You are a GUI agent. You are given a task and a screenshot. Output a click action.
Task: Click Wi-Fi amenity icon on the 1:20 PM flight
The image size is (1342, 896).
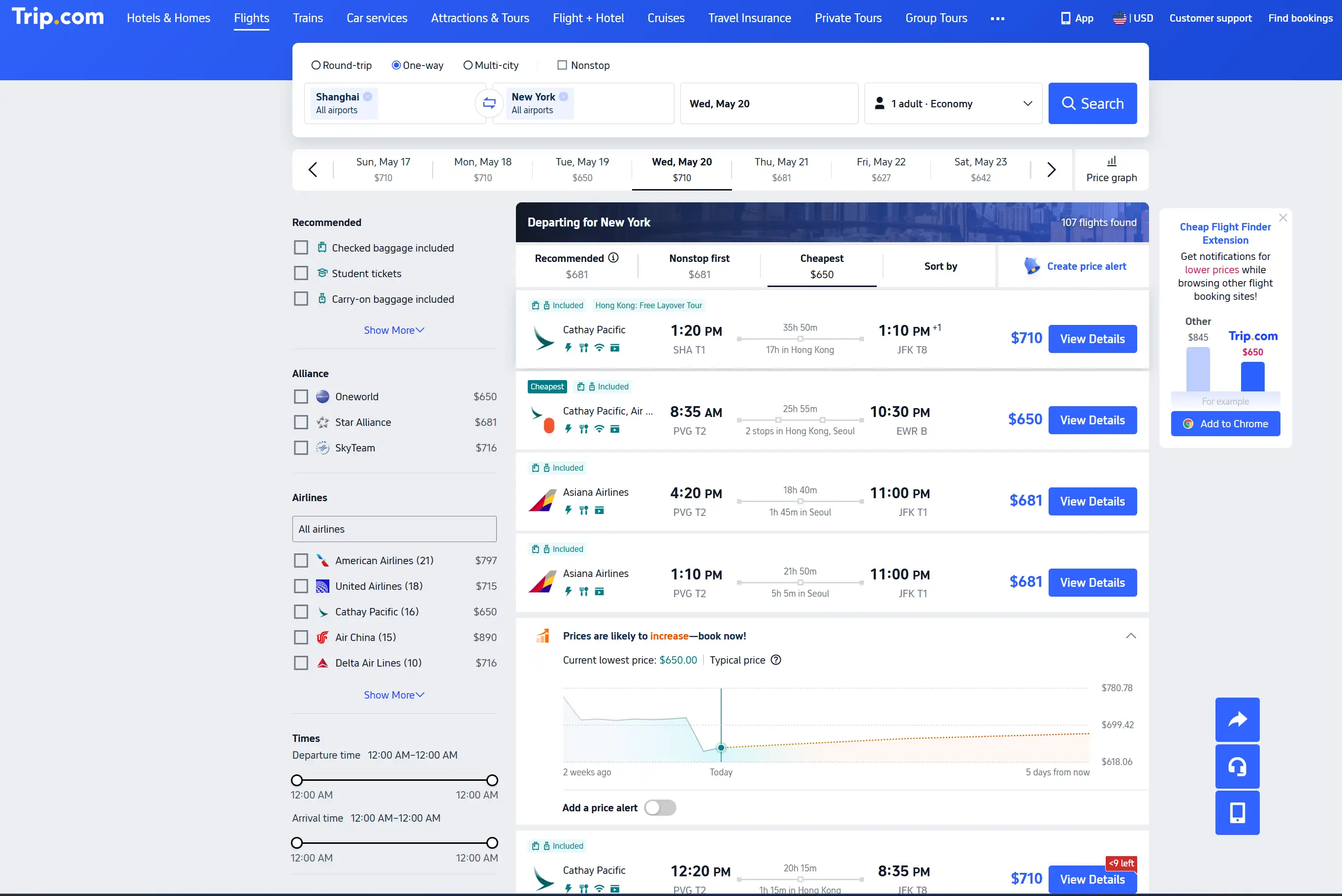599,348
